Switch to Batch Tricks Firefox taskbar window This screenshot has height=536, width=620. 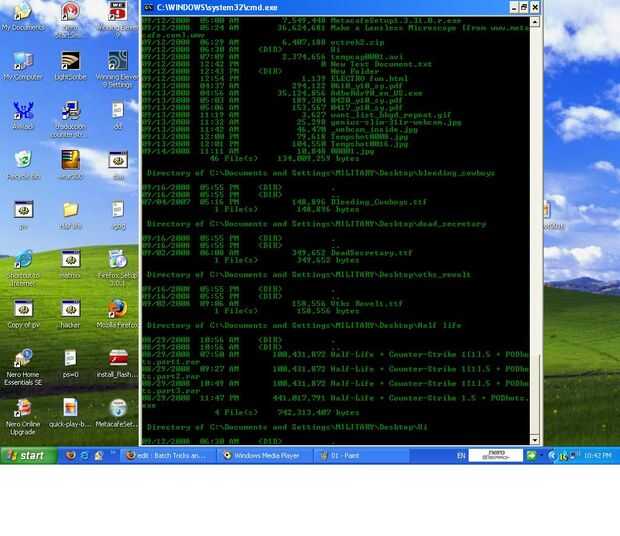(x=167, y=455)
